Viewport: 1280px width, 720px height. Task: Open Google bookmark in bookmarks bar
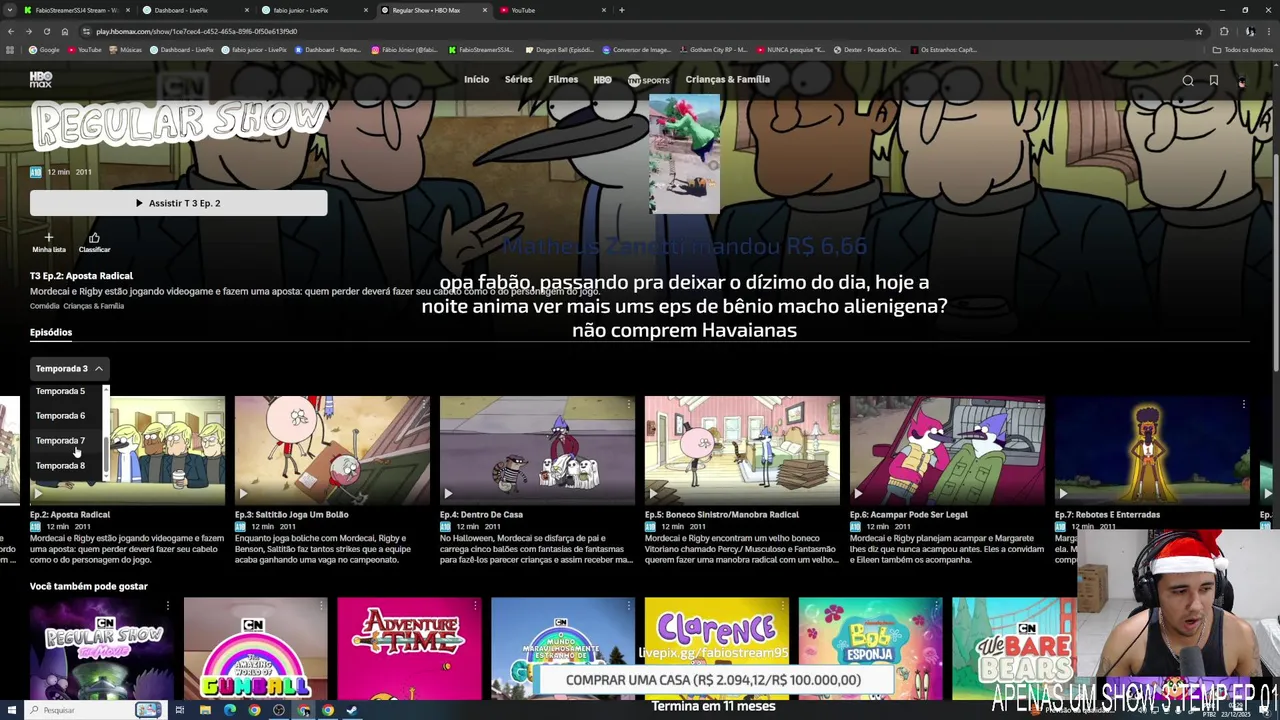[x=44, y=49]
